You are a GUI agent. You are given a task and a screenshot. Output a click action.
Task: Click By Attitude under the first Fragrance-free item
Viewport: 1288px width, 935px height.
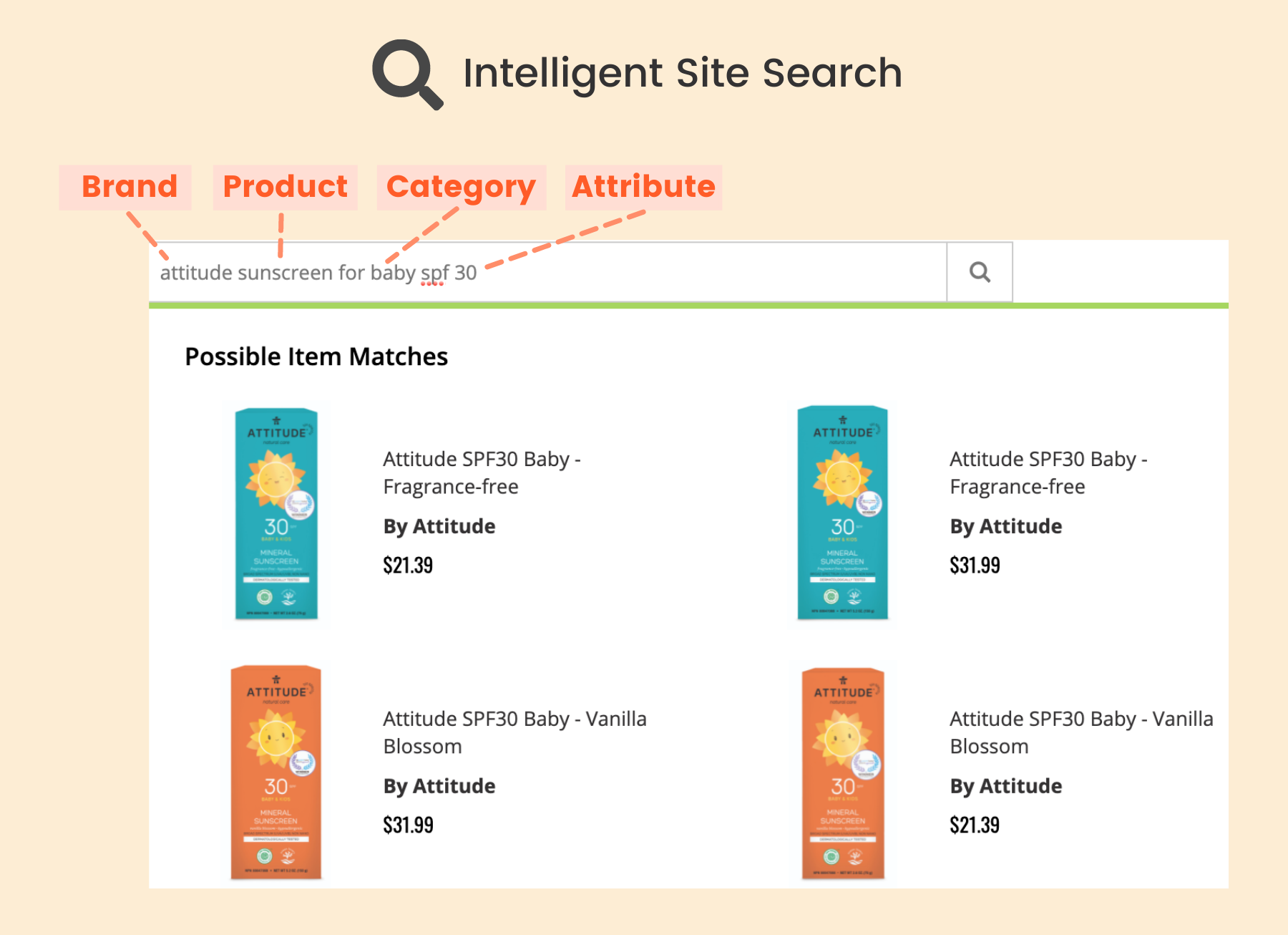pyautogui.click(x=439, y=526)
